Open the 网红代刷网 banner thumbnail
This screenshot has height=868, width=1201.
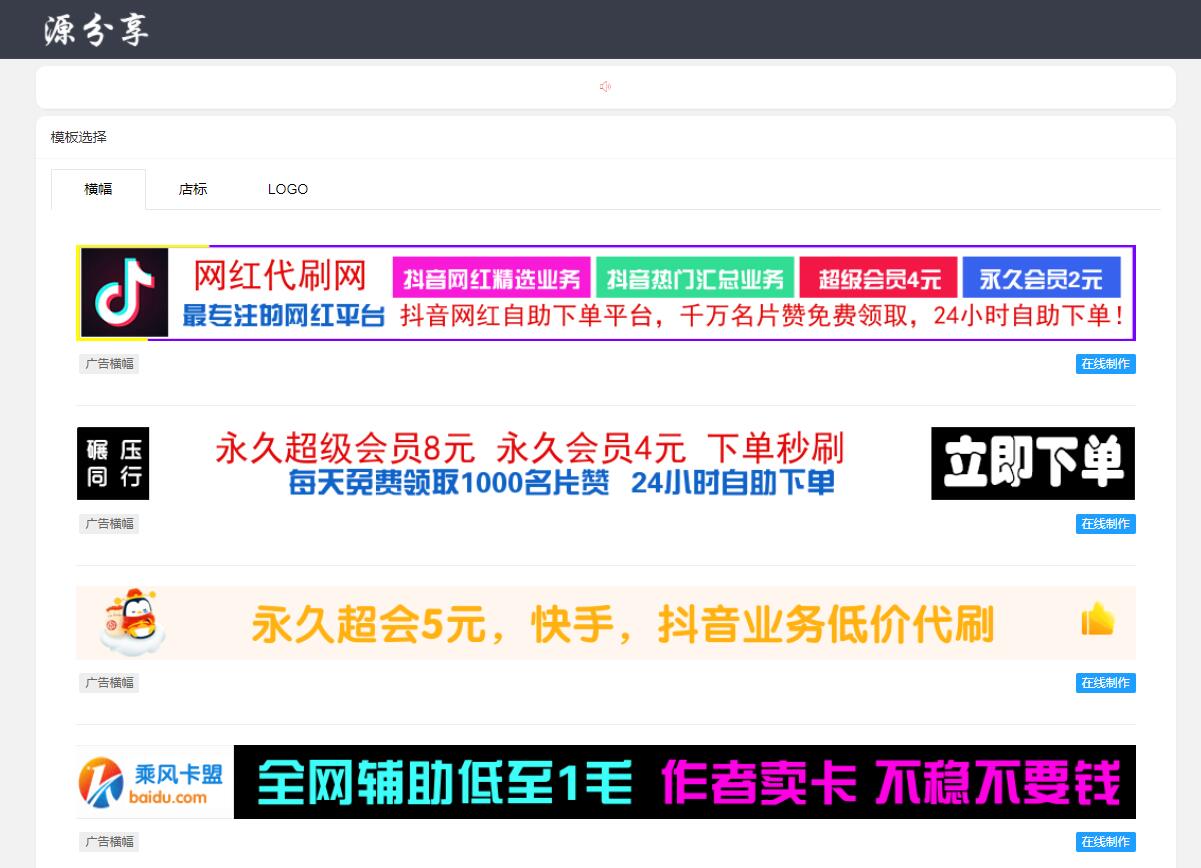(x=606, y=293)
